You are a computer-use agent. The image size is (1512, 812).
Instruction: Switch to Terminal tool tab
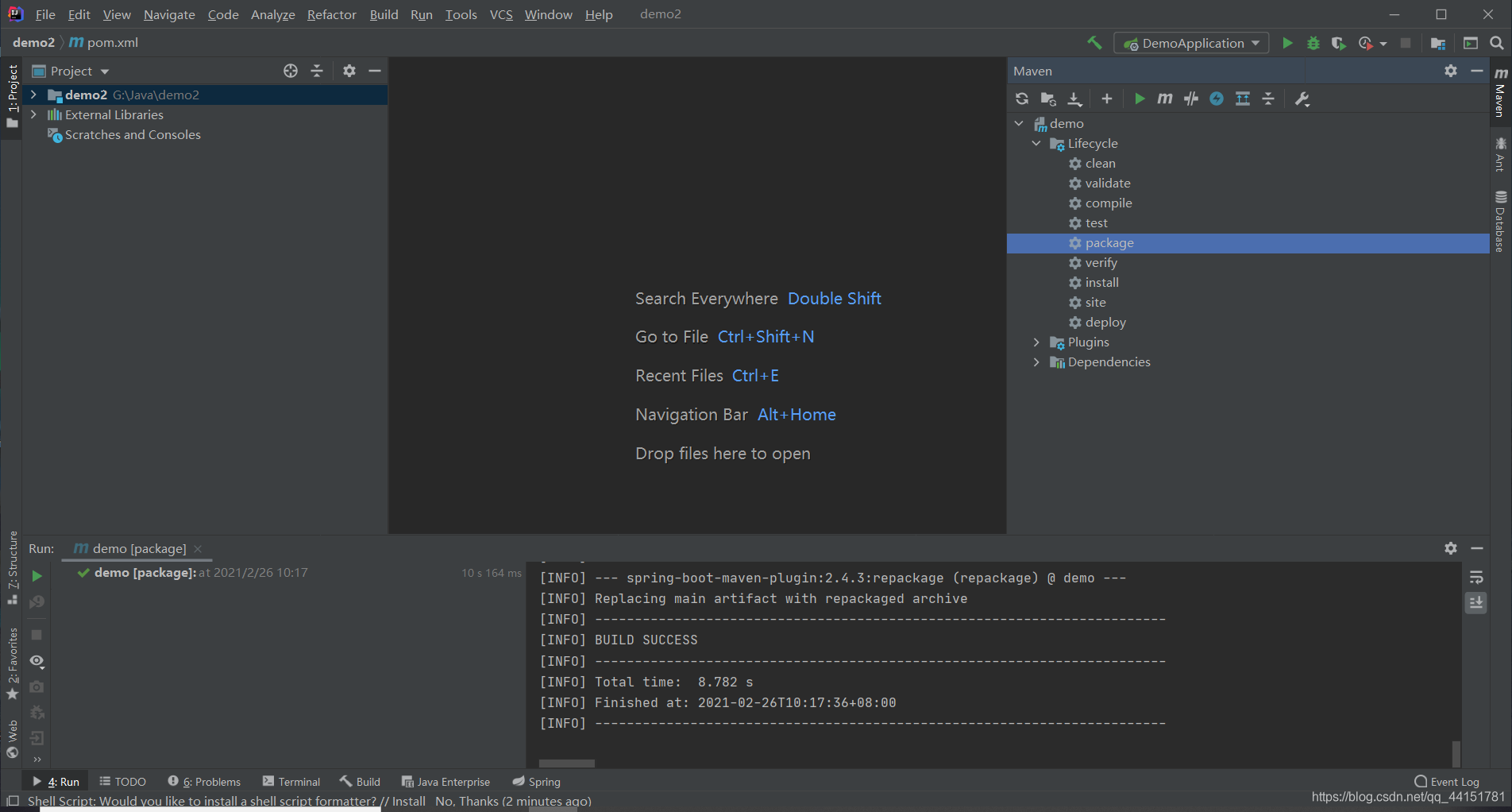click(x=291, y=782)
